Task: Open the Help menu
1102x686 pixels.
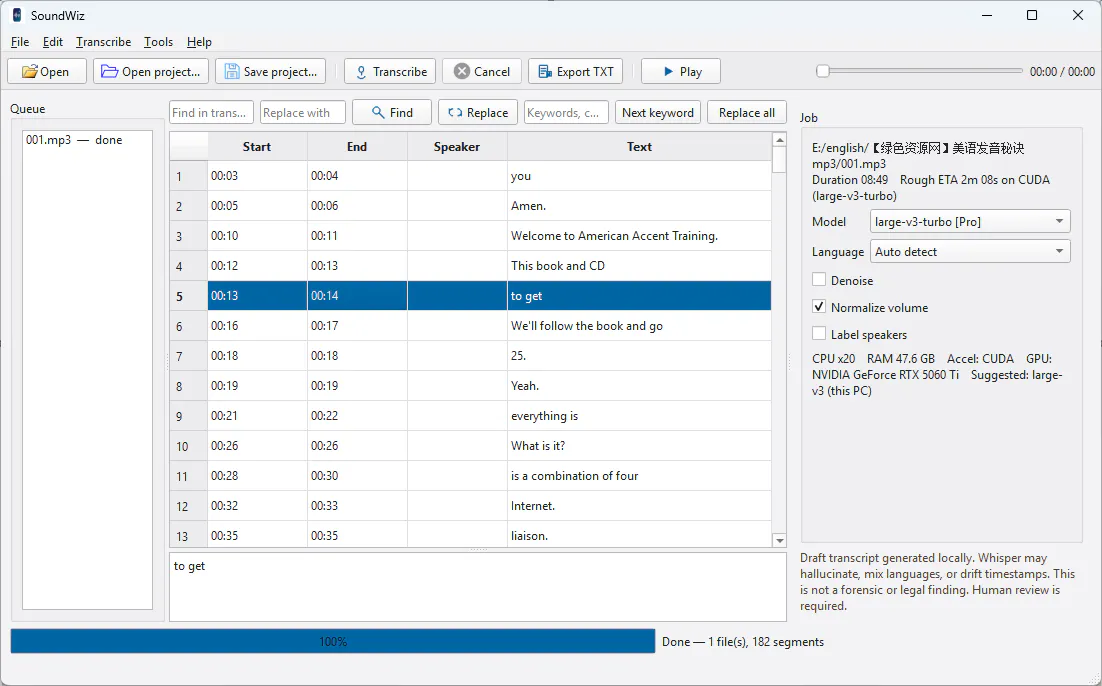Action: click(x=199, y=42)
